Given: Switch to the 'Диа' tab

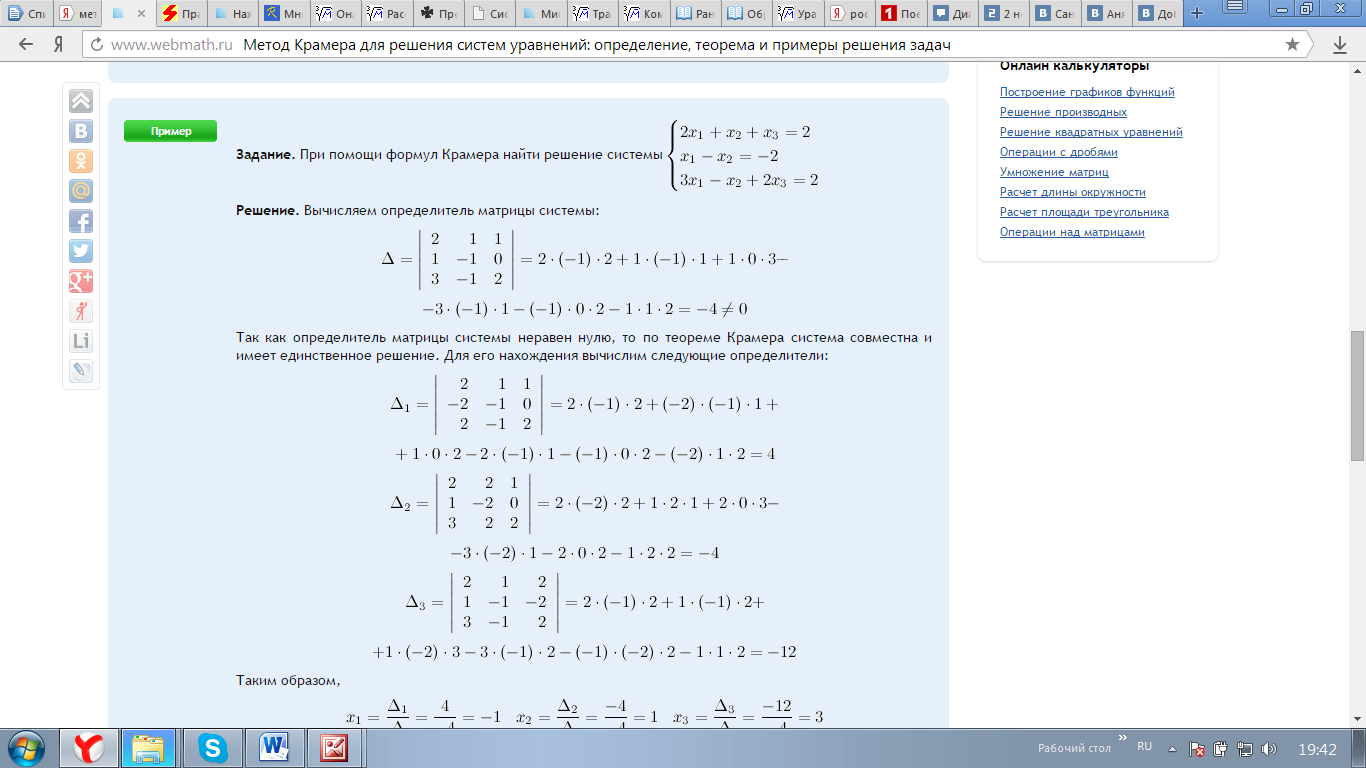Looking at the screenshot, I should pos(952,14).
